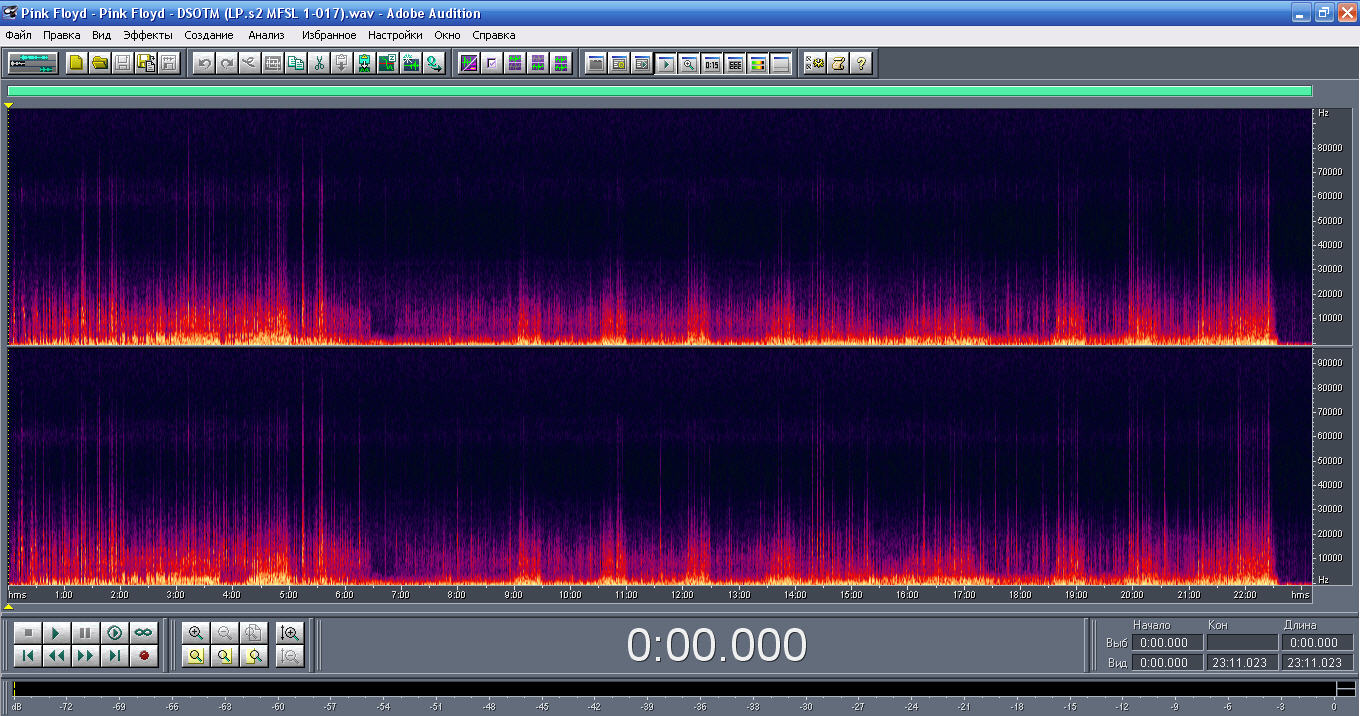Click the Play to End circled button
This screenshot has height=716, width=1360.
tap(115, 632)
